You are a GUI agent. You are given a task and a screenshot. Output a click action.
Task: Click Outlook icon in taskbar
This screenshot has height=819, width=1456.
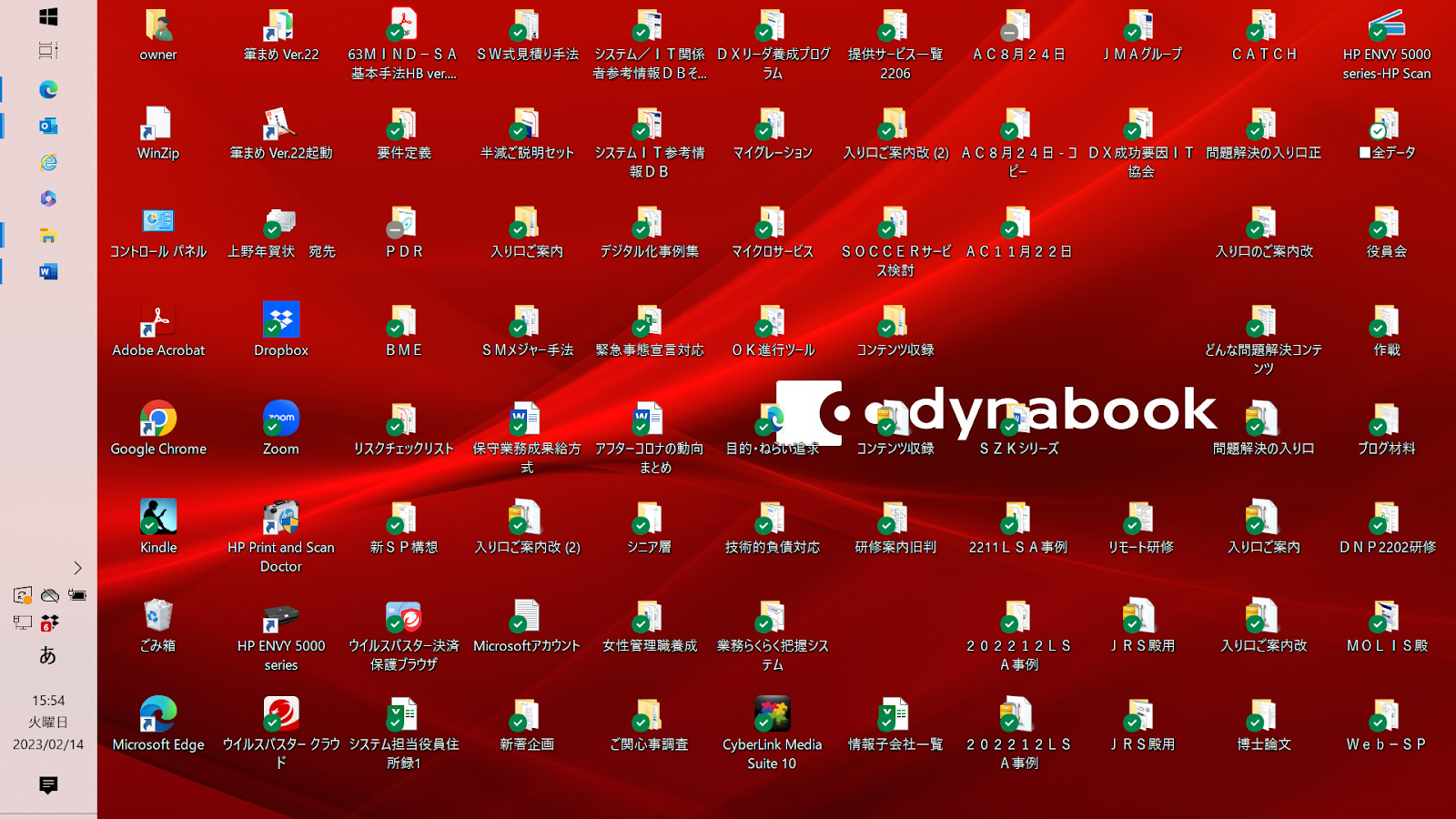(x=48, y=126)
